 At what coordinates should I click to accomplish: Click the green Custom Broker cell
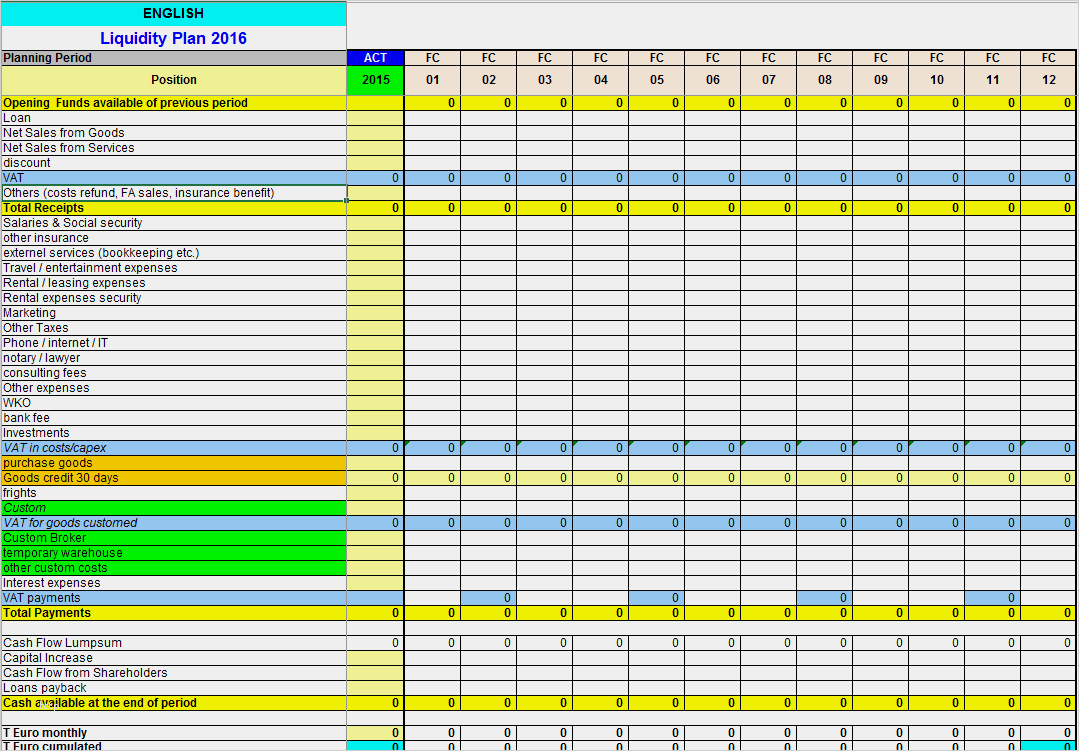173,538
